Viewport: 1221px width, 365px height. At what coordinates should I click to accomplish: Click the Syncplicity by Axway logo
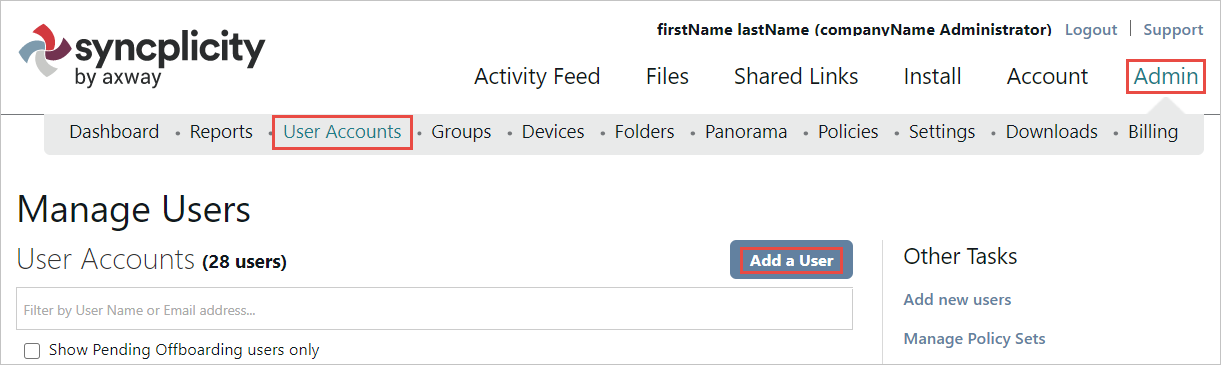pyautogui.click(x=142, y=57)
